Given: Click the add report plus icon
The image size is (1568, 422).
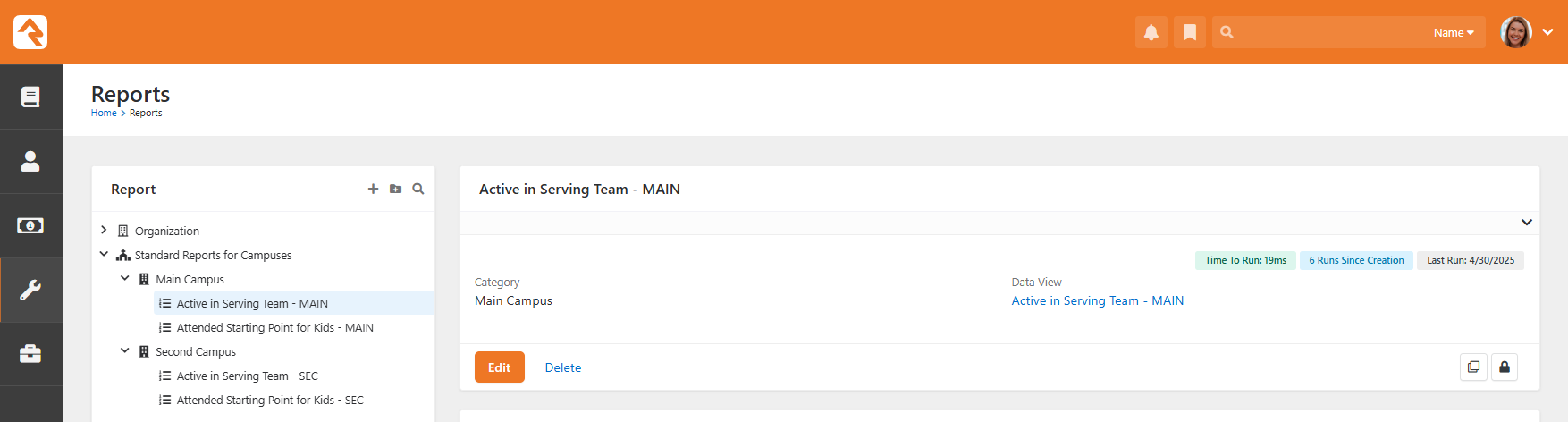Looking at the screenshot, I should coord(373,189).
